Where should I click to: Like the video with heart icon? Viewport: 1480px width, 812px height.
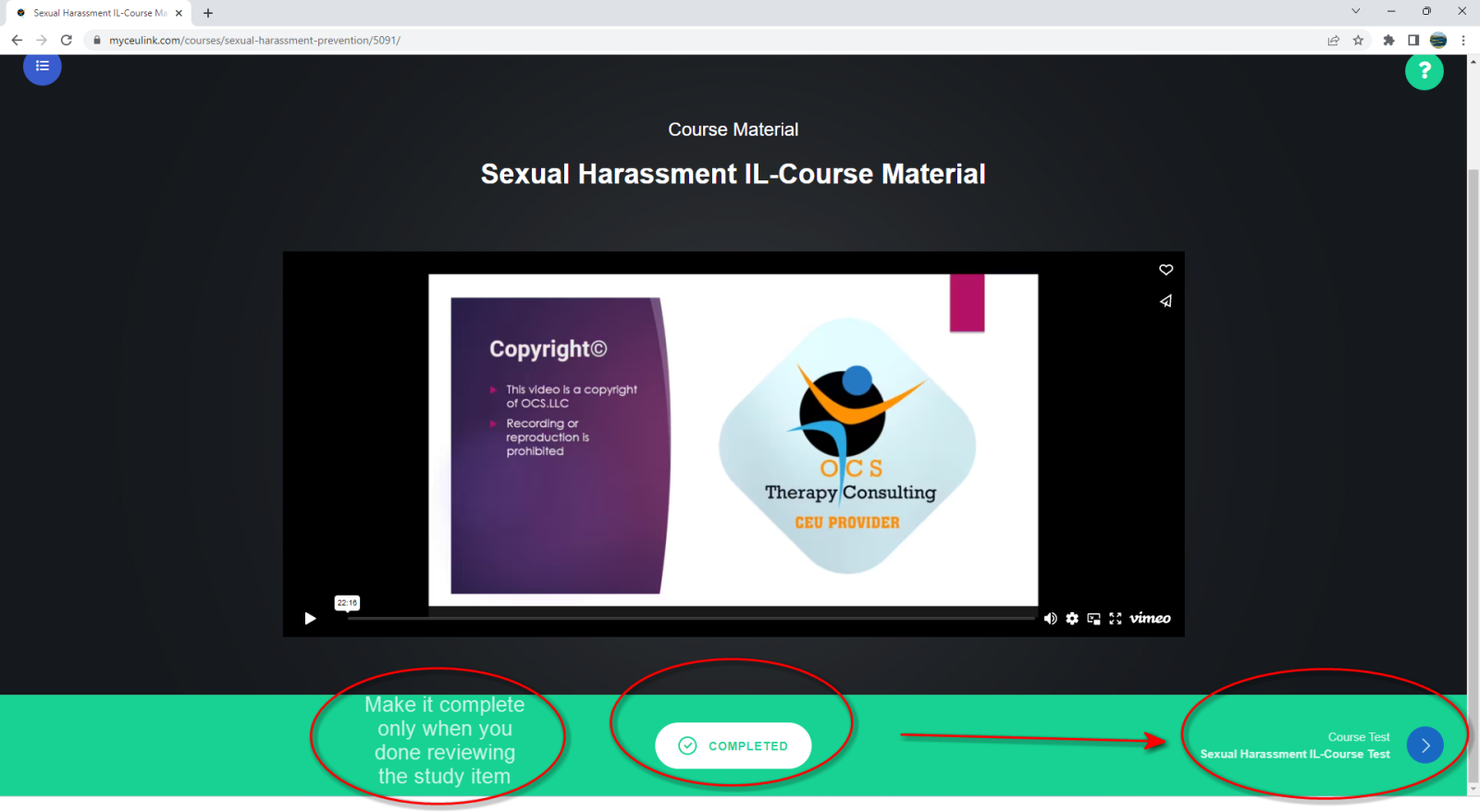(x=1165, y=270)
